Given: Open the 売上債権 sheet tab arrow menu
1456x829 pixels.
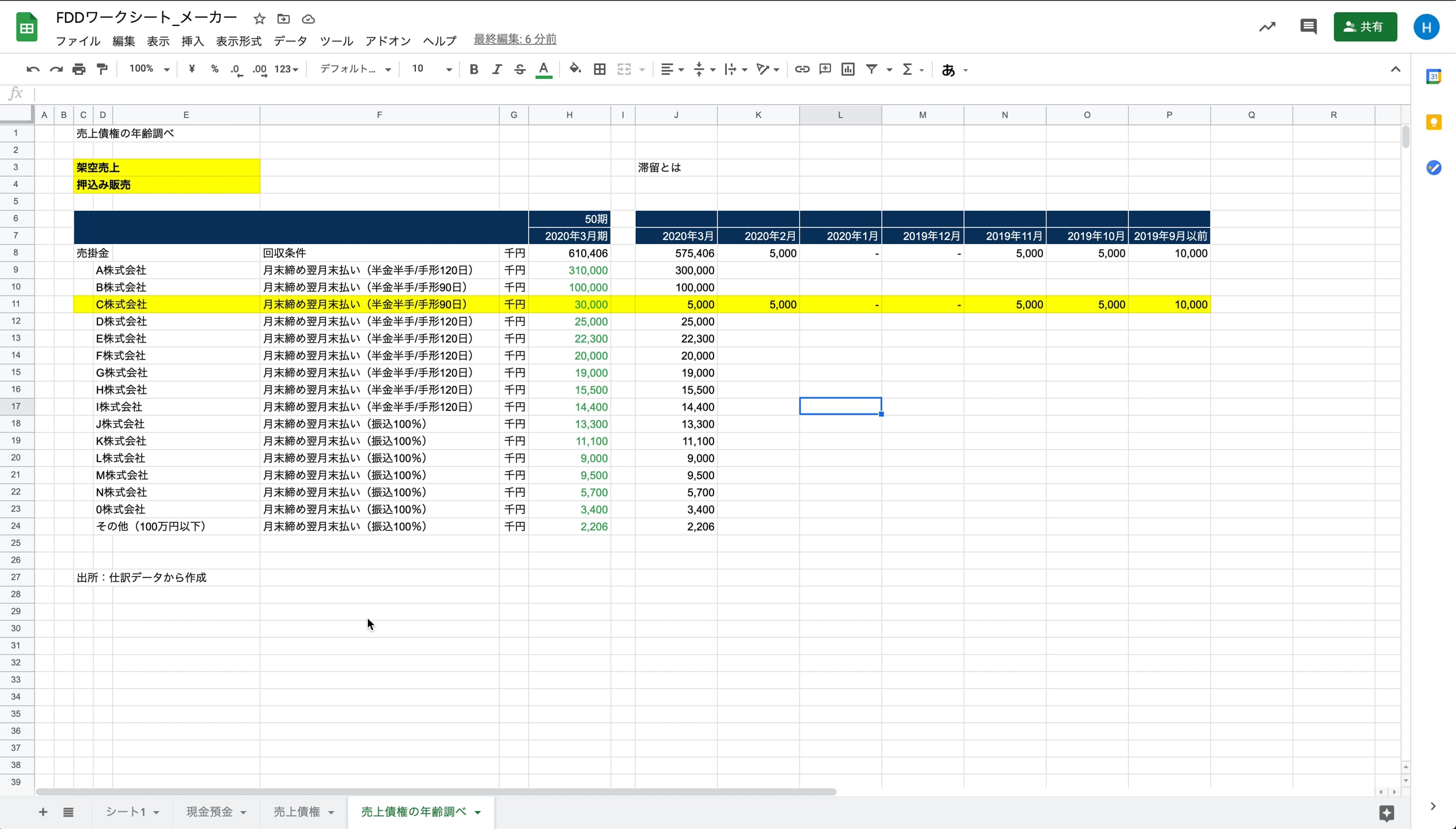Looking at the screenshot, I should coord(331,812).
